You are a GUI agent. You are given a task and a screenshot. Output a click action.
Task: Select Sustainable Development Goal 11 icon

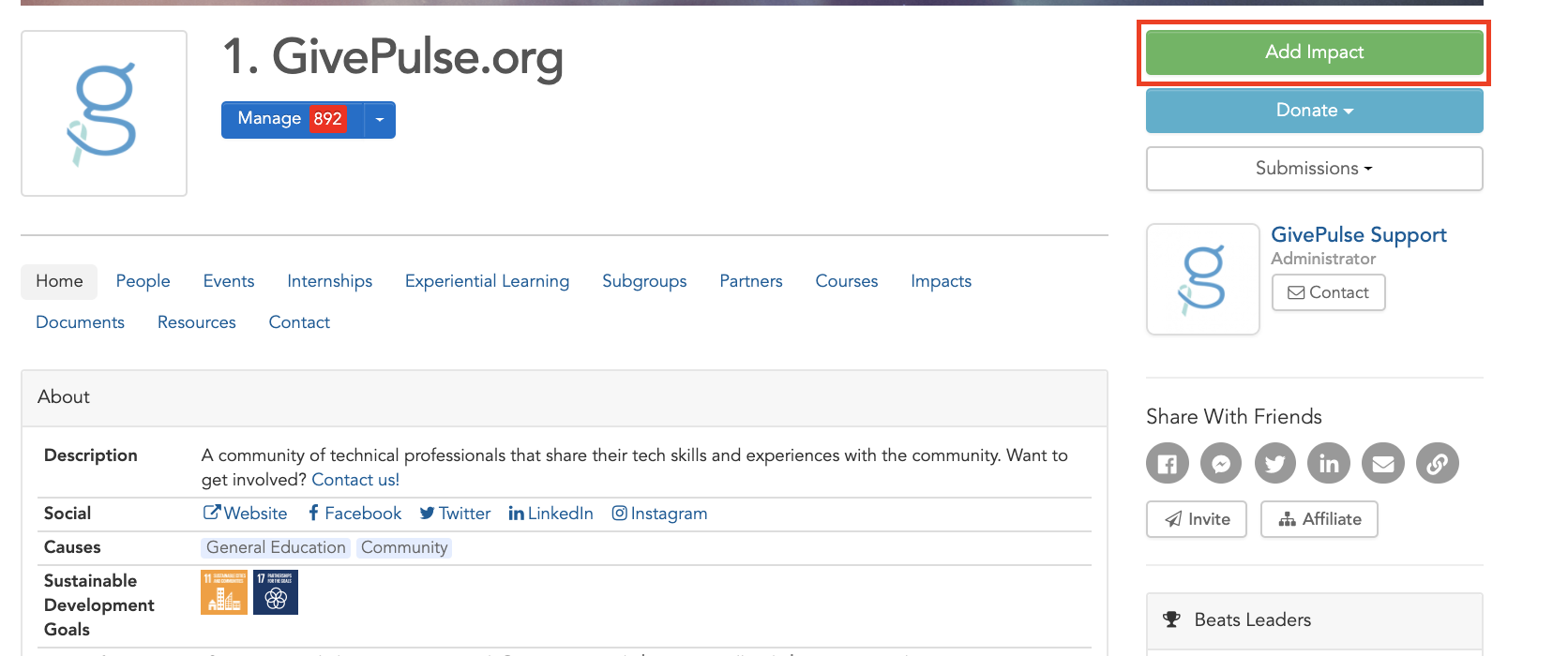(224, 592)
